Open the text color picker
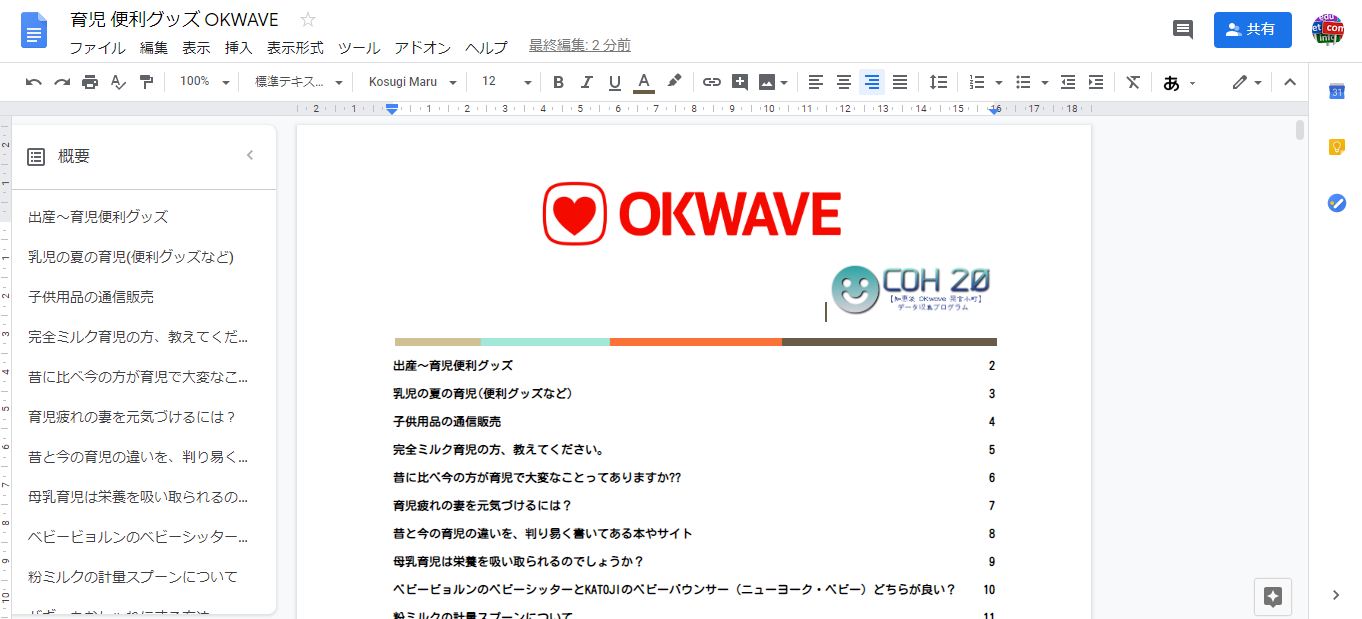The width and height of the screenshot is (1362, 619). 644,82
